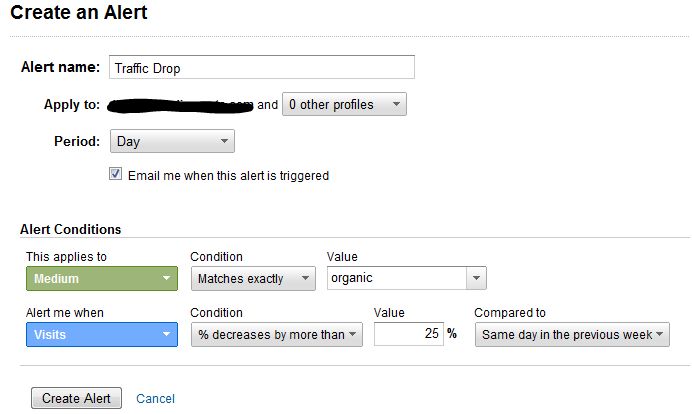Open the blue Visits metric dropdown

(x=101, y=335)
